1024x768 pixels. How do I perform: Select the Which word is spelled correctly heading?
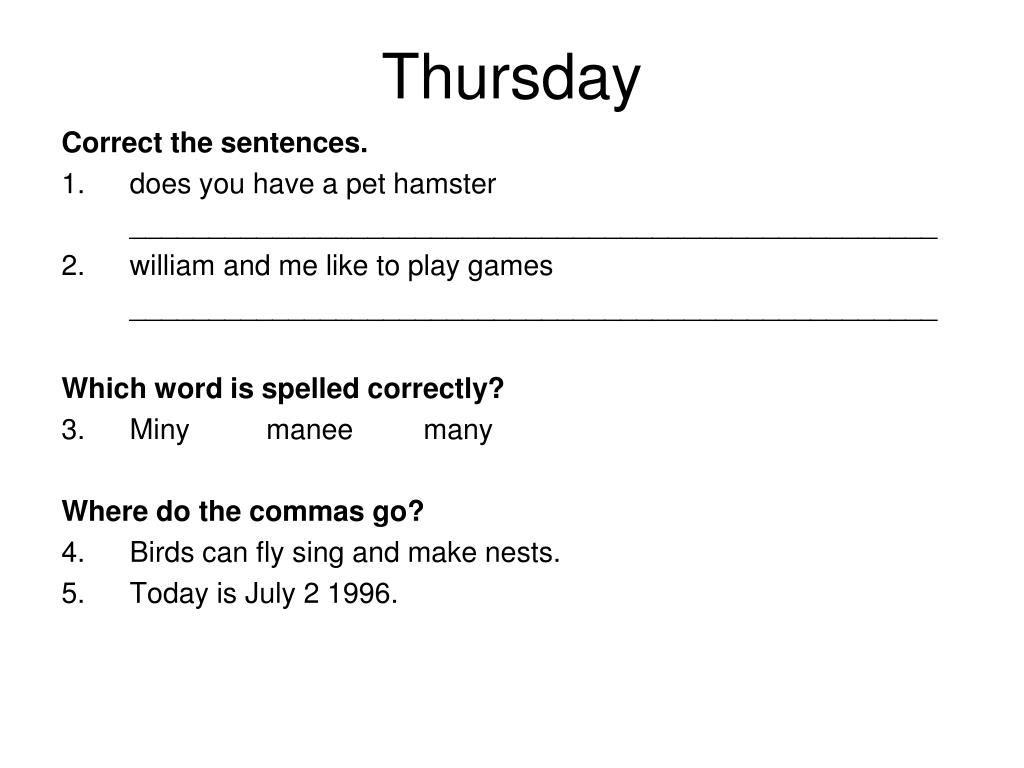(x=283, y=389)
